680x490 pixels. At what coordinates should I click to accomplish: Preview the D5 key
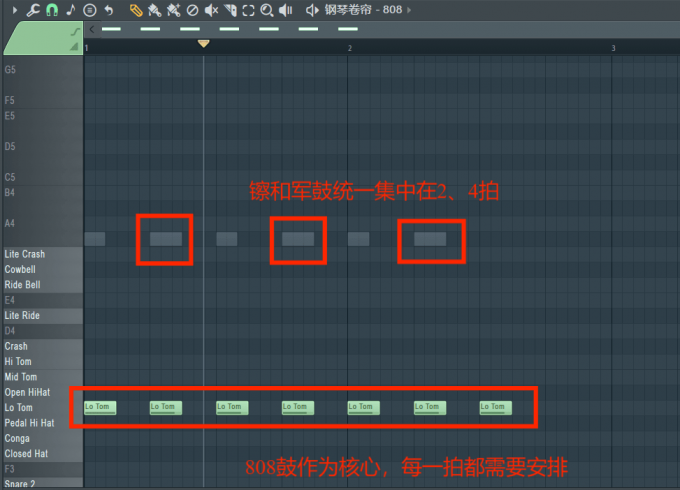42,146
